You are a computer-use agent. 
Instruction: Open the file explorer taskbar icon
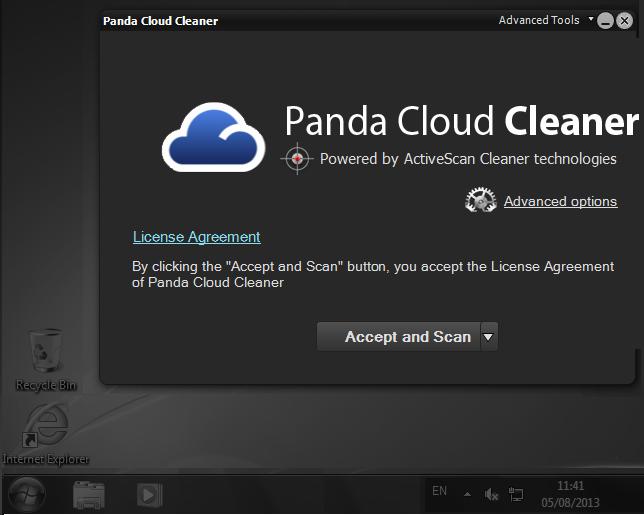point(89,495)
